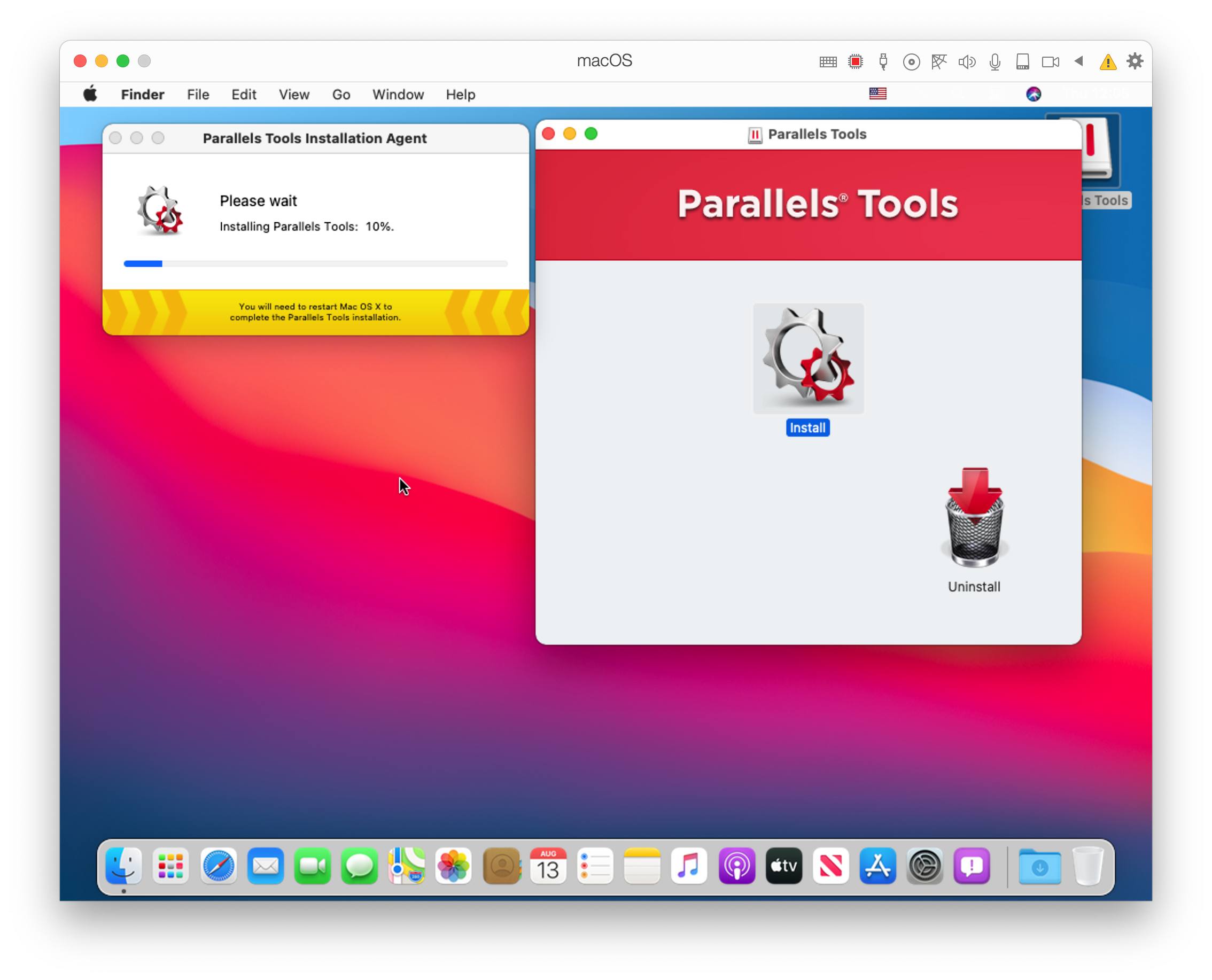Click the CPU chip status icon
The height and width of the screenshot is (980, 1212).
point(855,61)
